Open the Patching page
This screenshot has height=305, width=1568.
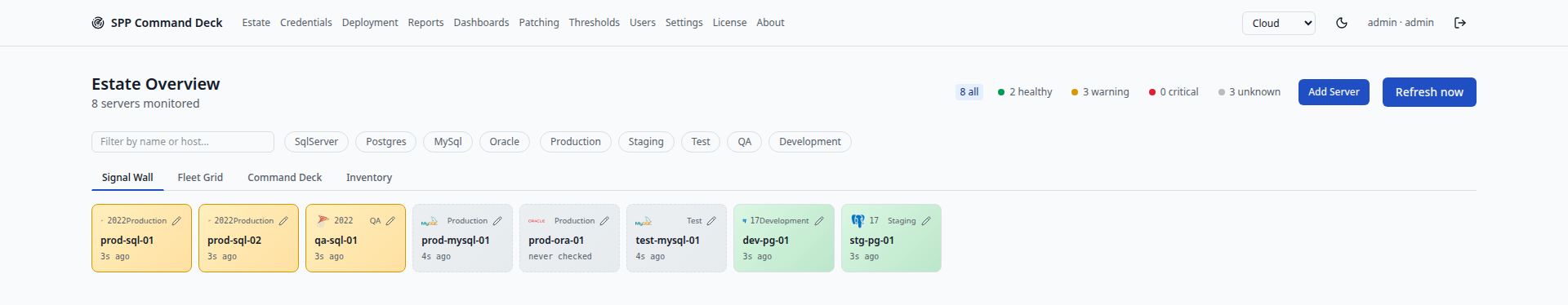pos(539,23)
